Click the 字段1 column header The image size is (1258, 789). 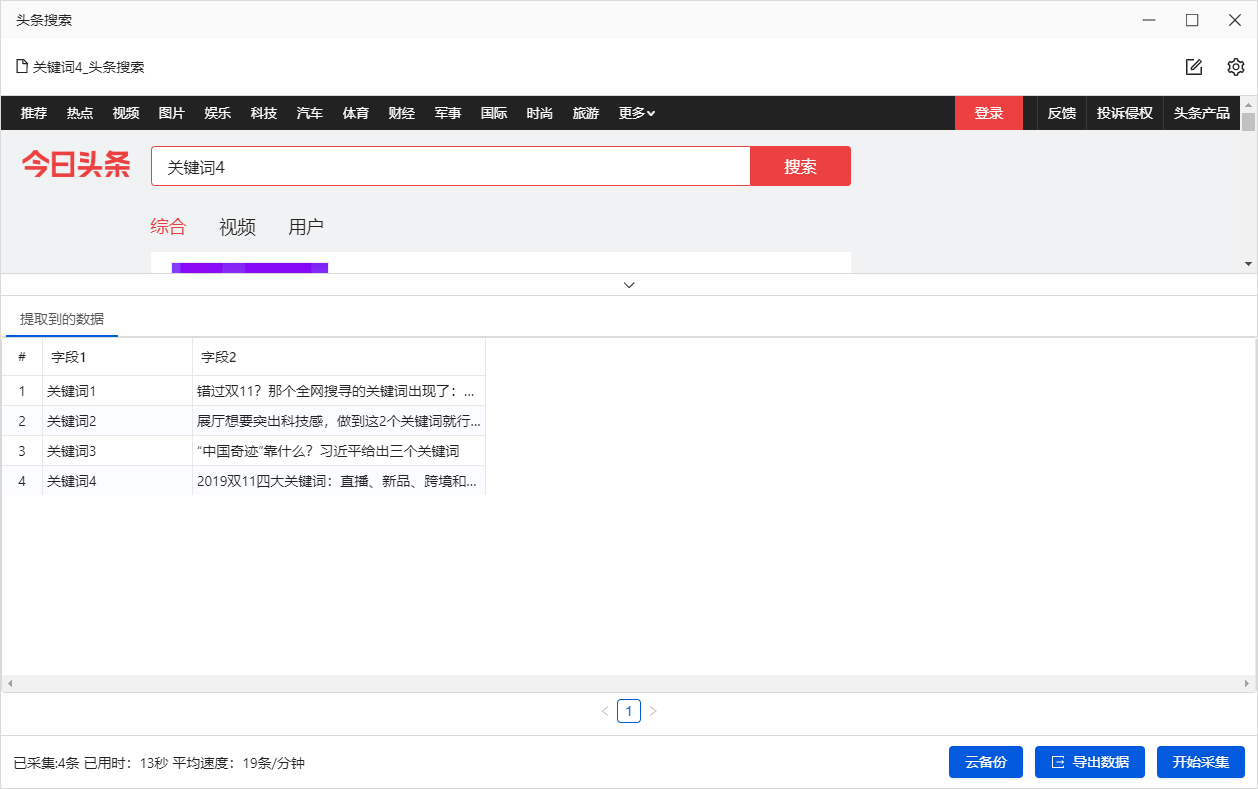click(x=117, y=357)
